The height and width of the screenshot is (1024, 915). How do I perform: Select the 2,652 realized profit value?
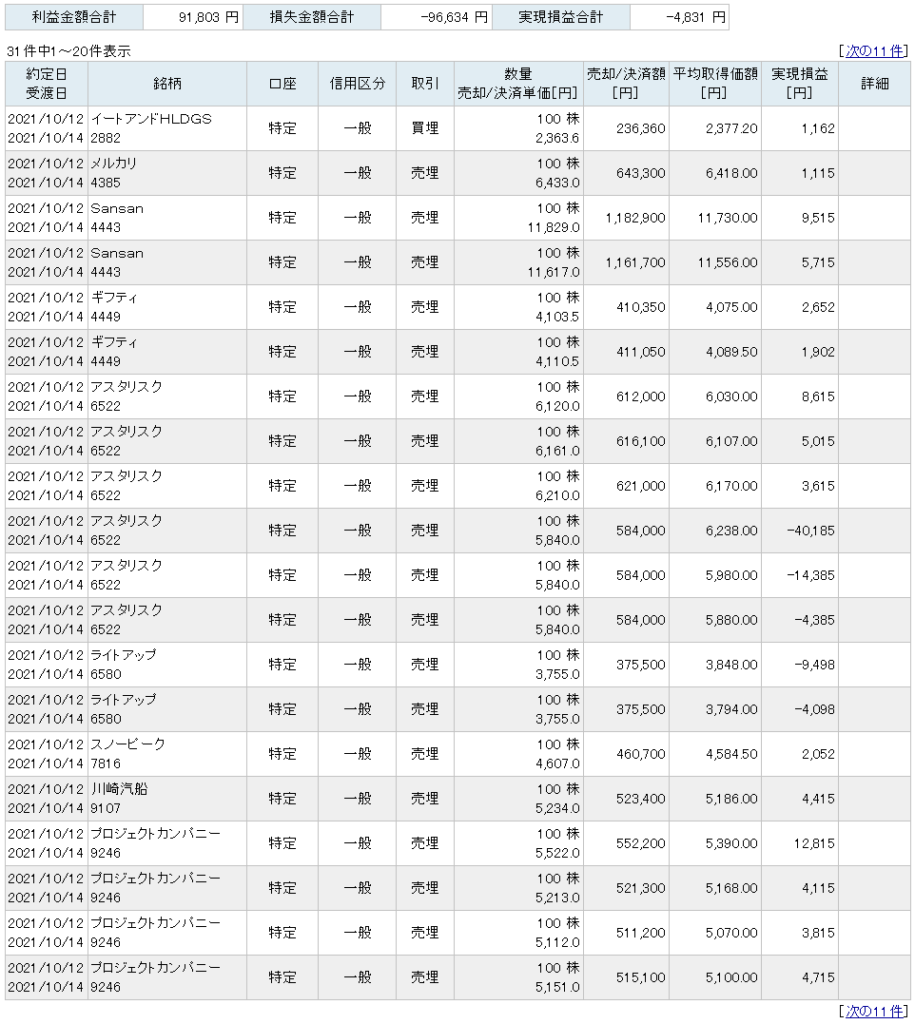[x=818, y=307]
